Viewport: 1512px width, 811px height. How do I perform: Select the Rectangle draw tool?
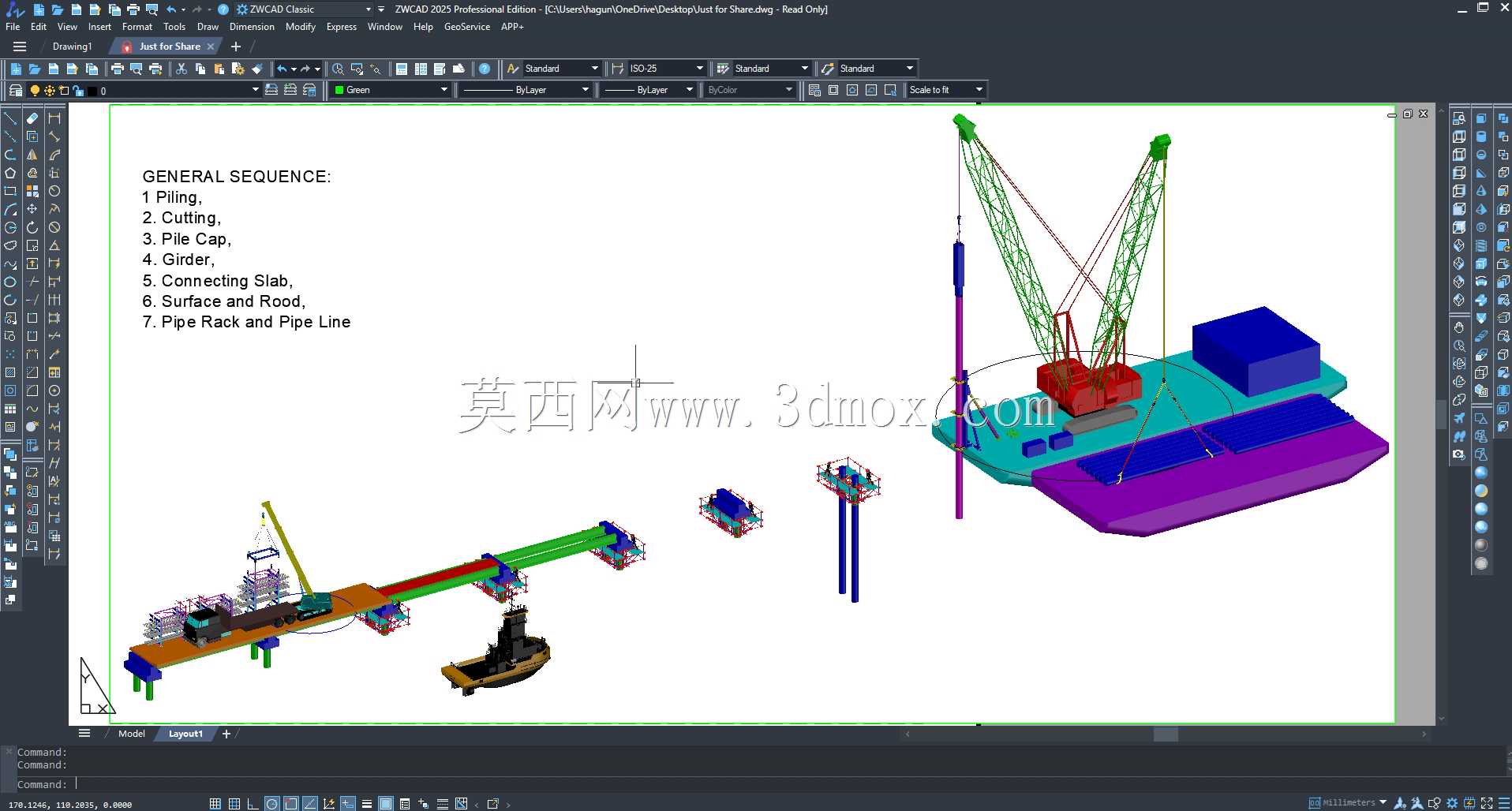[10, 191]
